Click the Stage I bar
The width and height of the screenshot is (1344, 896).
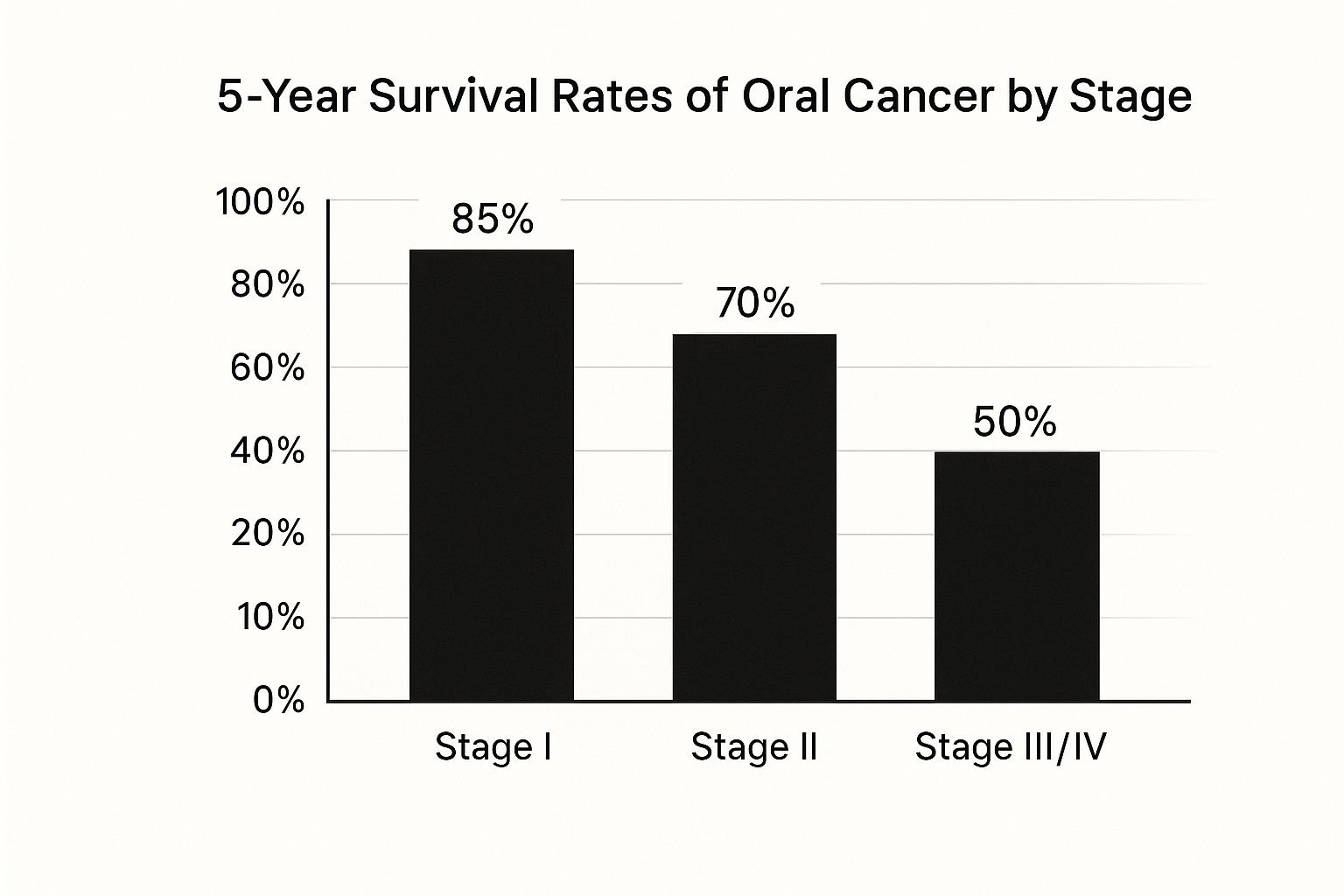click(x=492, y=475)
